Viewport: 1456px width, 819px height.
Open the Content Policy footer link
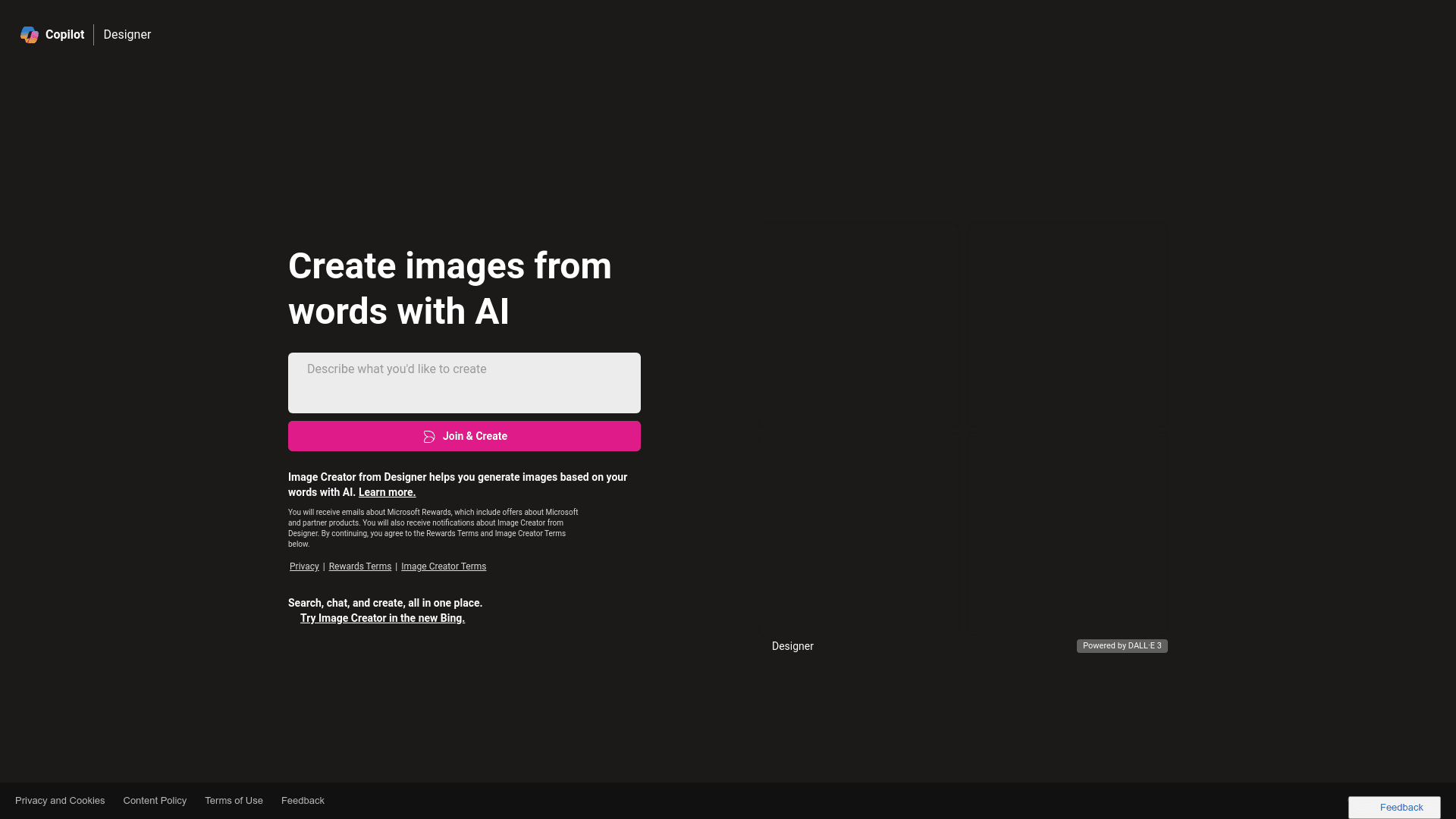click(x=154, y=800)
